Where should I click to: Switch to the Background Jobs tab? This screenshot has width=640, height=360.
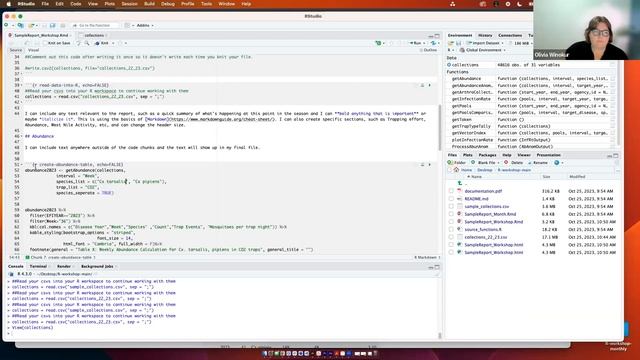pos(97,266)
